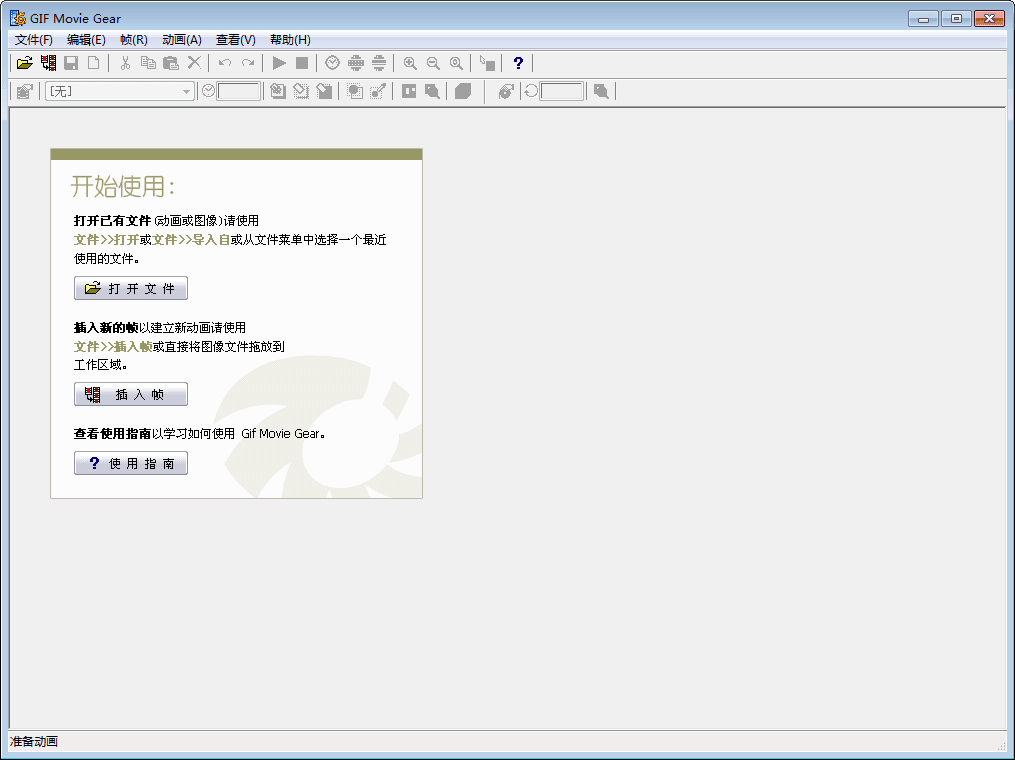Click the loop count input field
This screenshot has width=1015, height=760.
pyautogui.click(x=561, y=92)
